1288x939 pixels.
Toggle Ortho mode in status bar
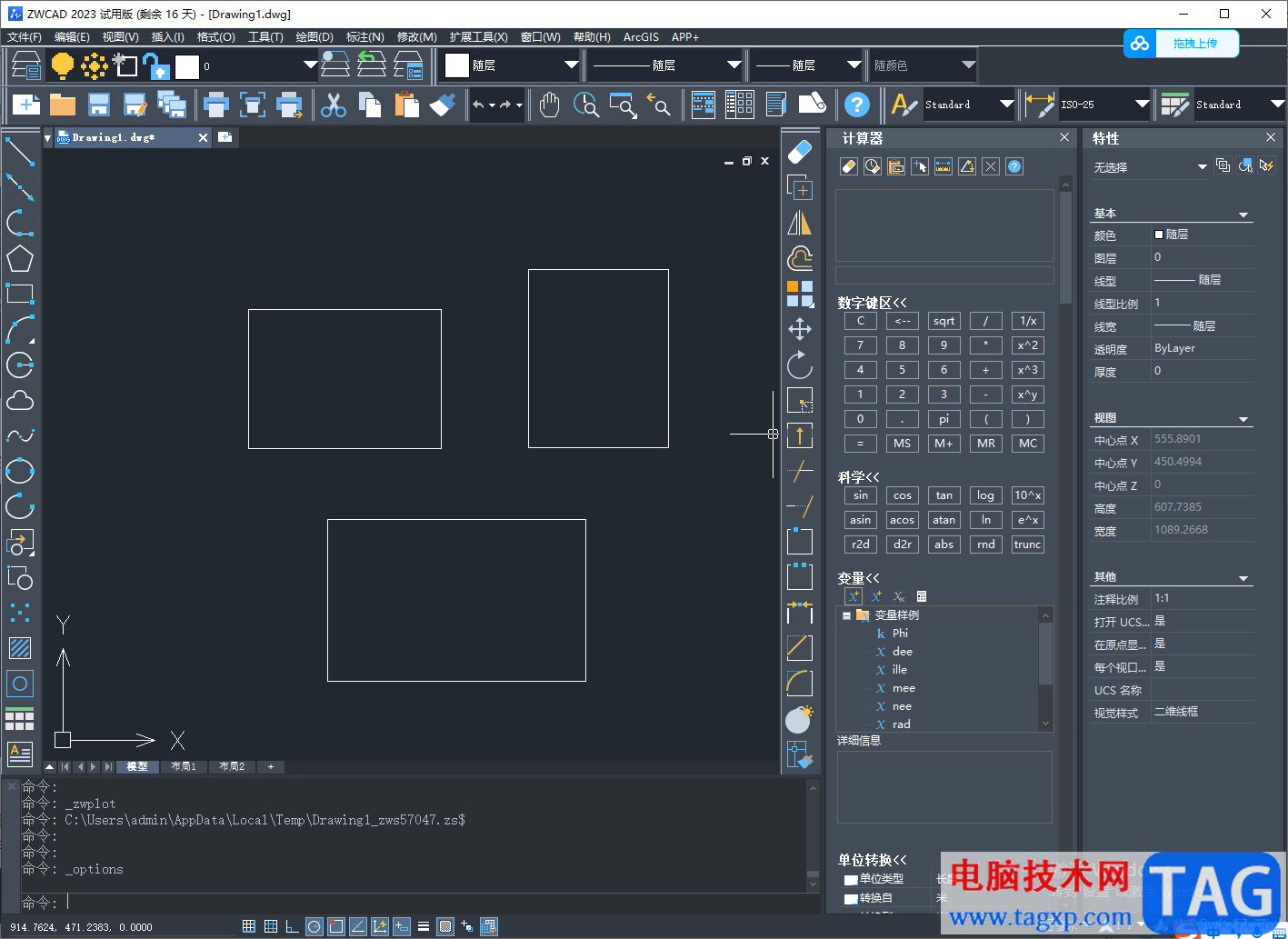click(293, 926)
